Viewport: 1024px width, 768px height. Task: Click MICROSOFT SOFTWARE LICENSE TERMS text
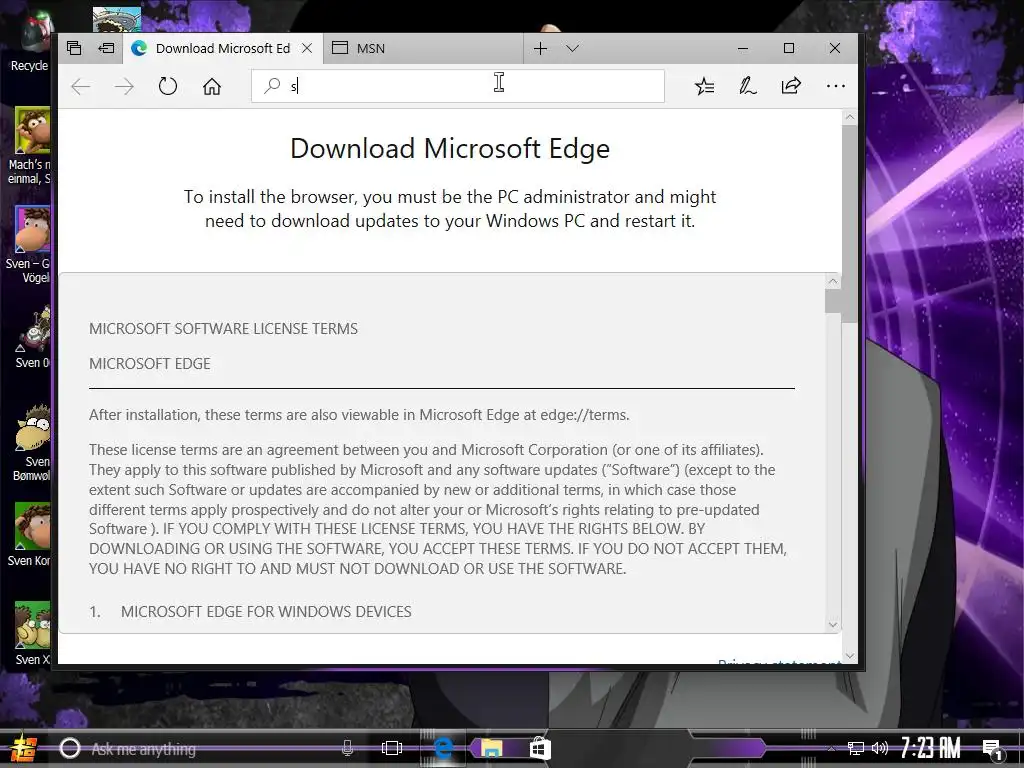pyautogui.click(x=223, y=328)
